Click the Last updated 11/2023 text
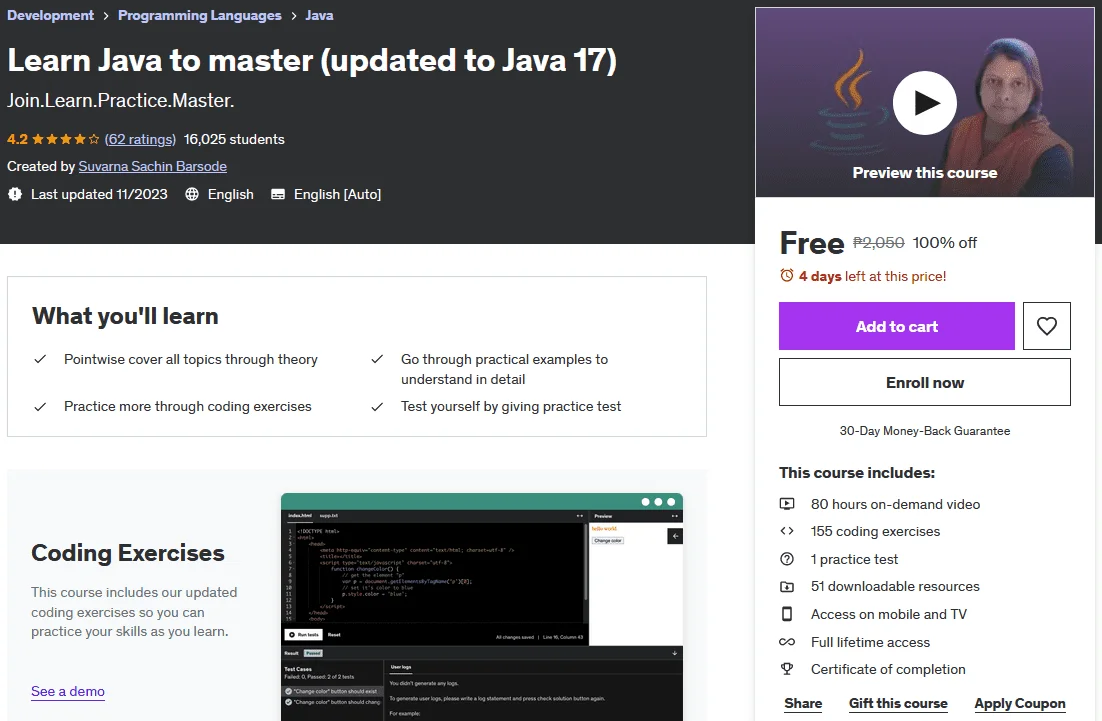This screenshot has height=721, width=1102. coord(99,194)
